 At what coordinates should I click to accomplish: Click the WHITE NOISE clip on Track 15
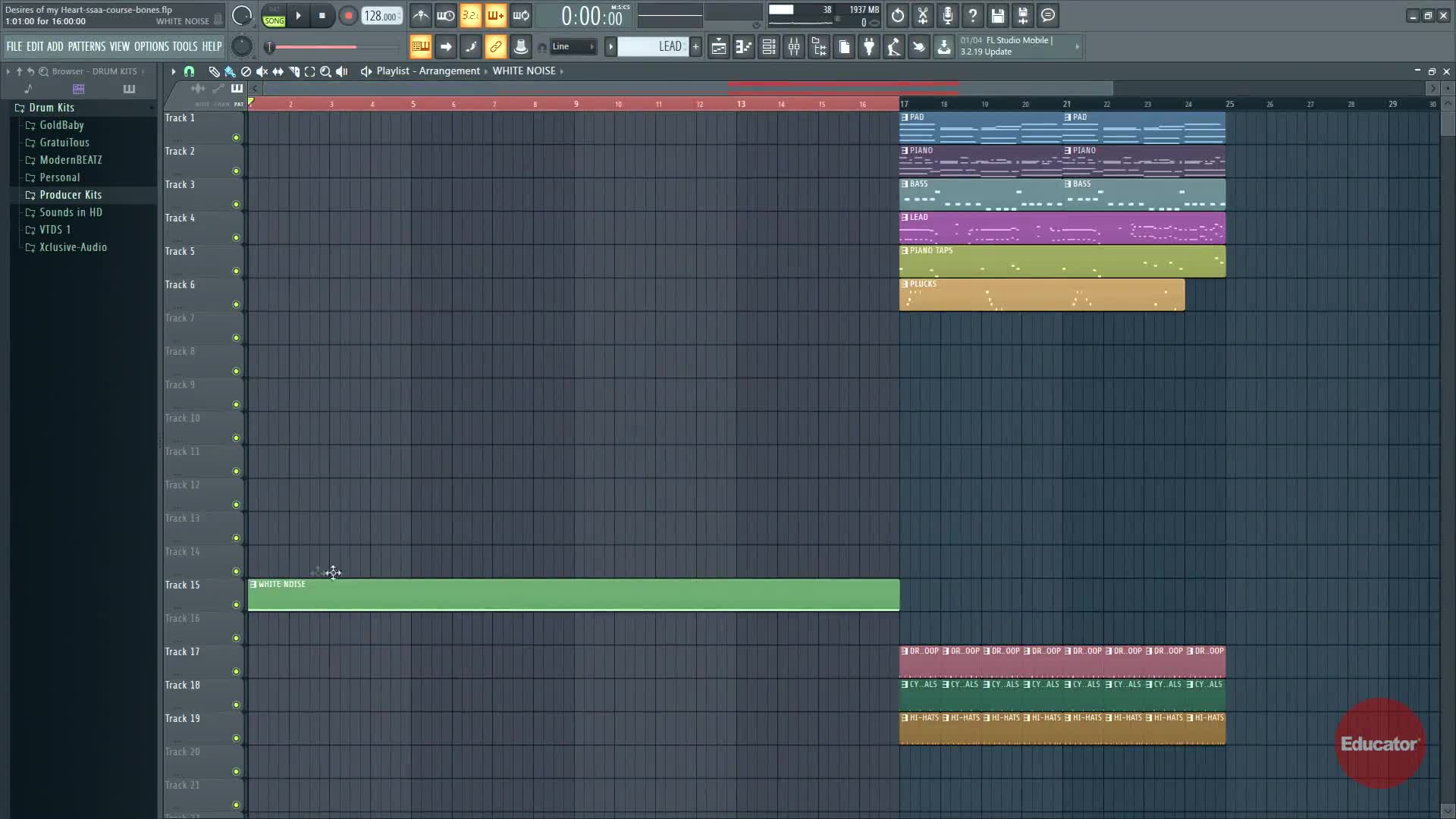[x=573, y=595]
